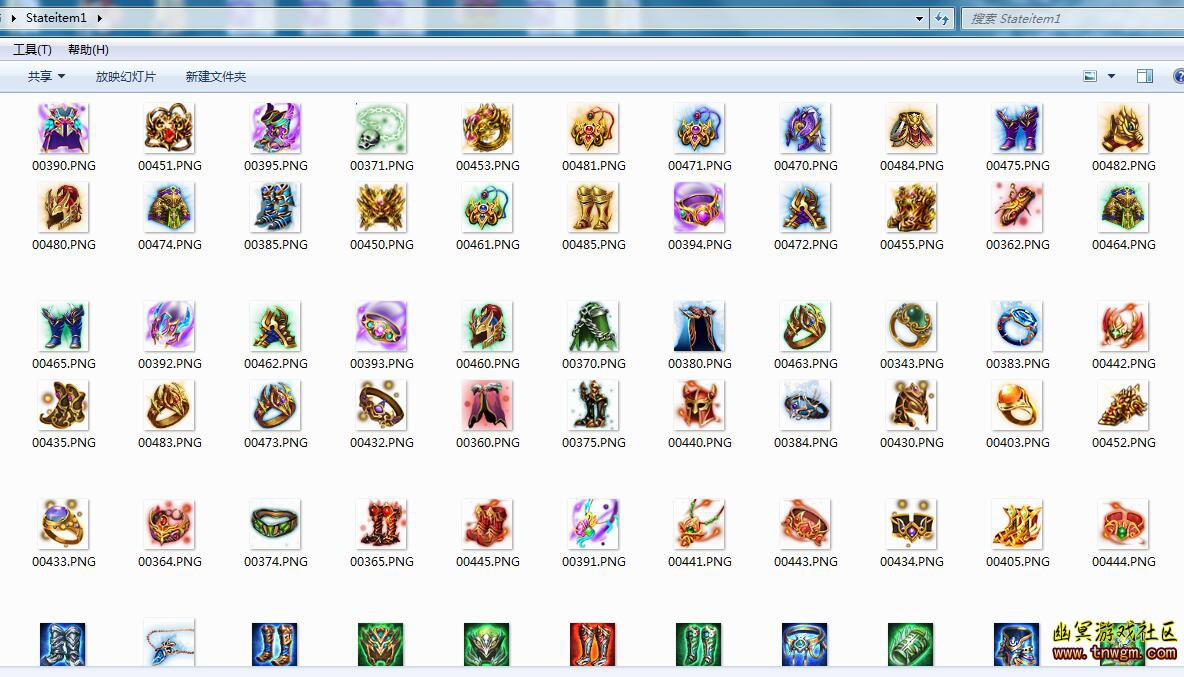The height and width of the screenshot is (677, 1184).
Task: Select the 00470.PNG purple helmet icon
Action: (806, 128)
